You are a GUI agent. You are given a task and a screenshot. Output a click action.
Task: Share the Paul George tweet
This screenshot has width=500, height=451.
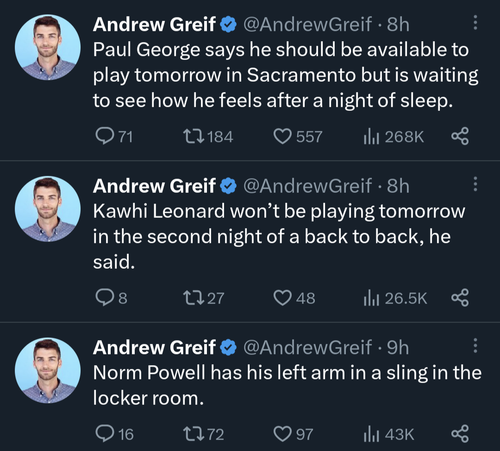click(460, 136)
